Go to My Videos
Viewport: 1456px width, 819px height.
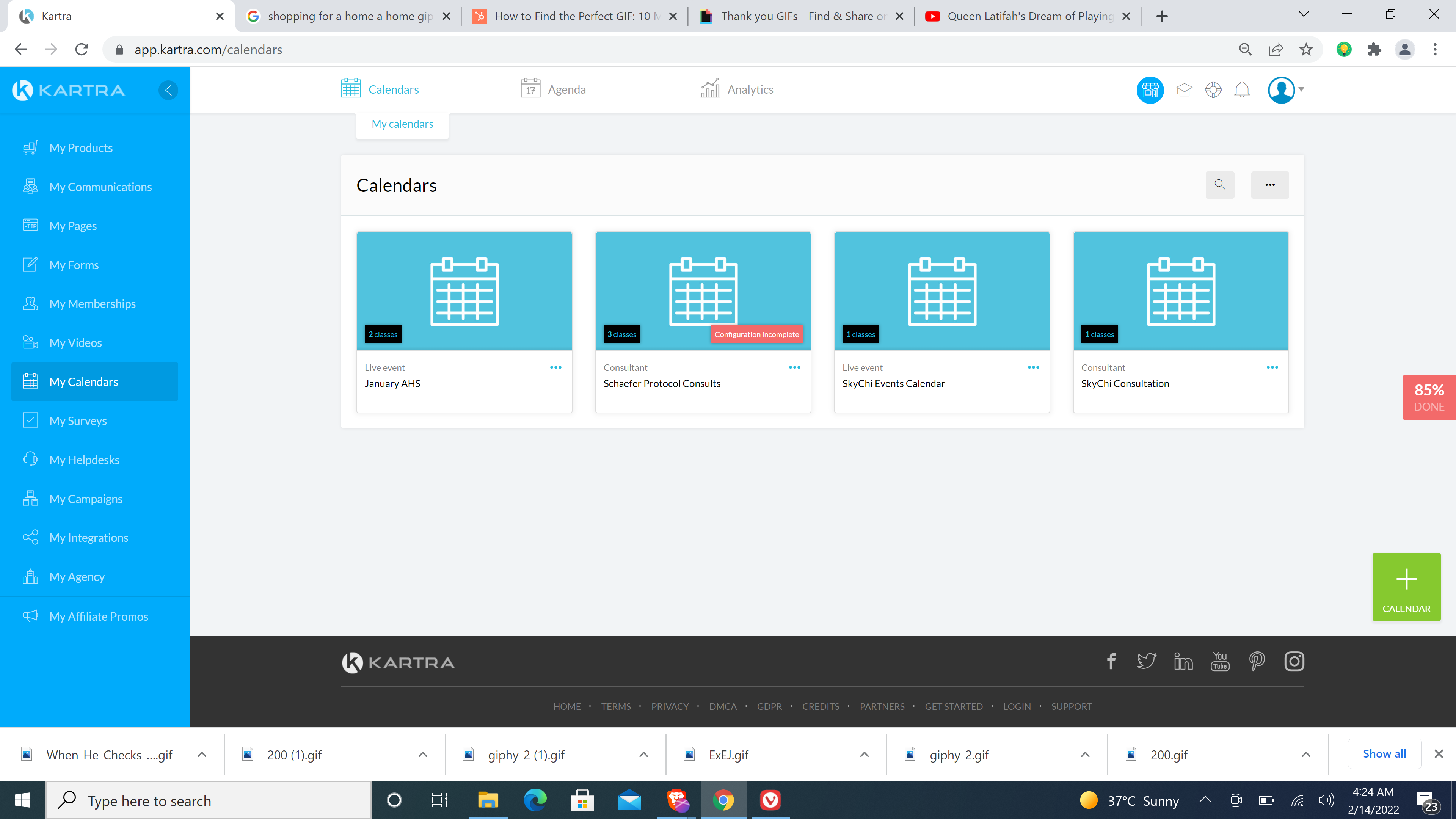point(75,342)
